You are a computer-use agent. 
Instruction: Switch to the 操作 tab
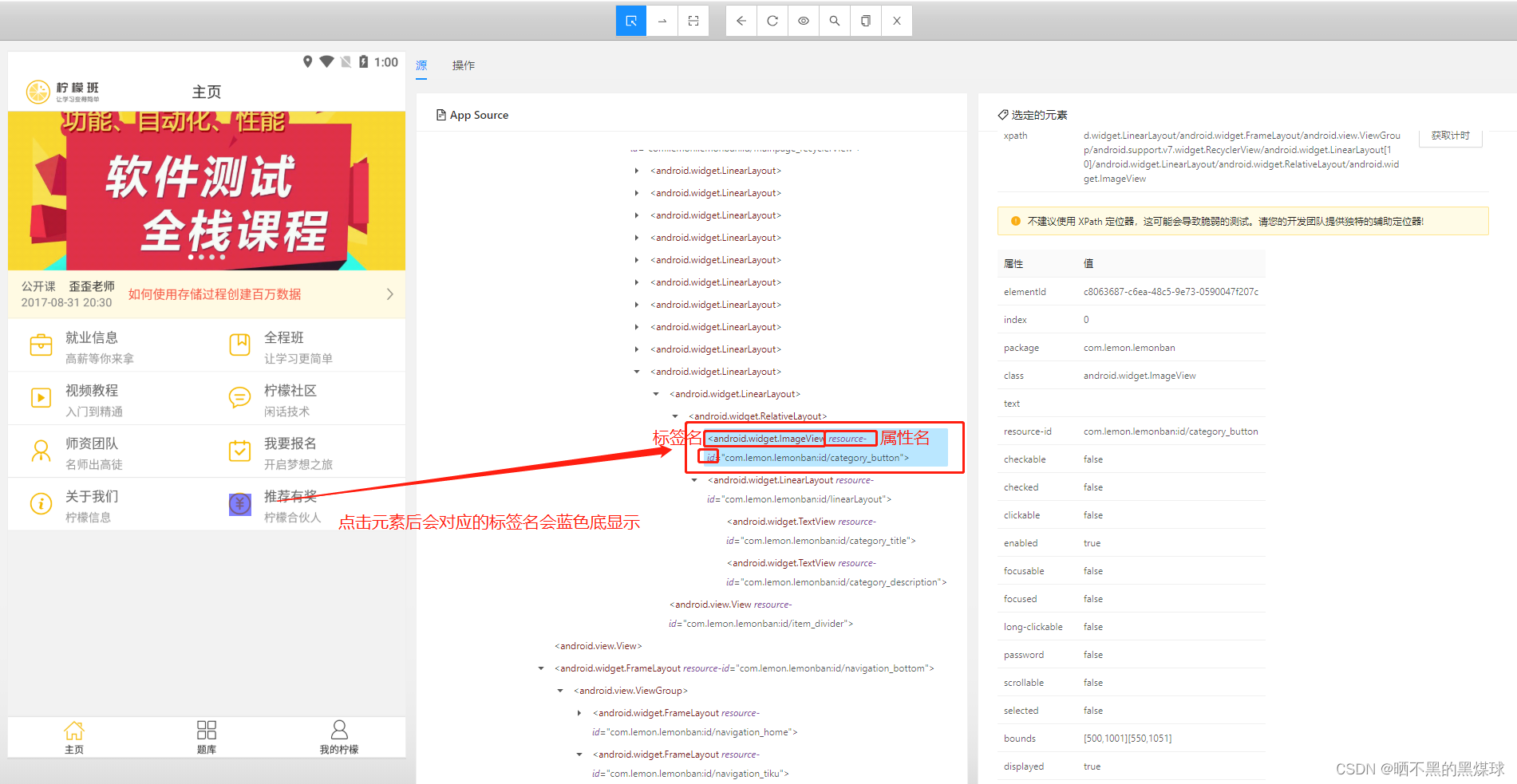(x=464, y=65)
